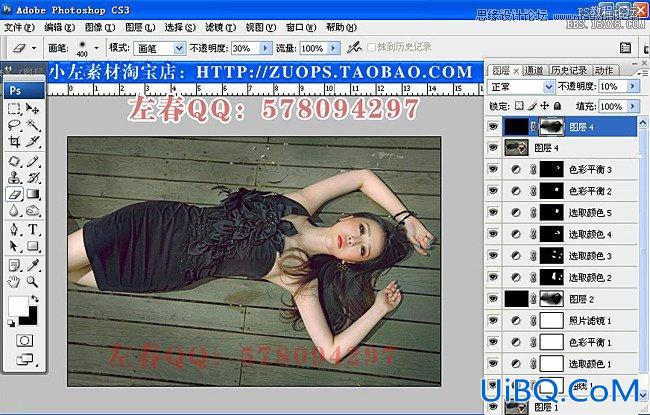Hide the 选取颜色 5 layer
The width and height of the screenshot is (650, 415).
[x=493, y=212]
